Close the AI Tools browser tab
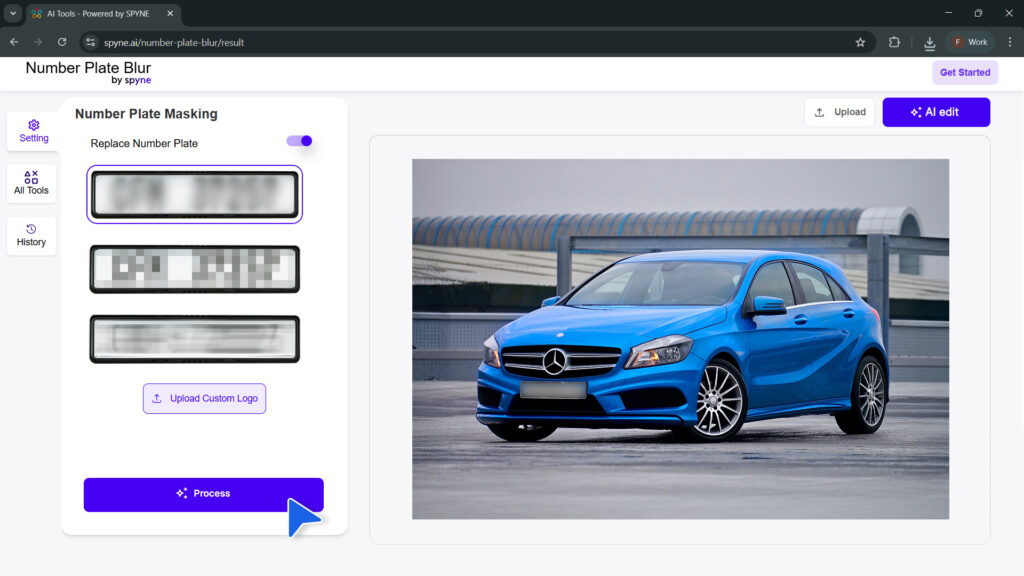This screenshot has width=1024, height=576. (x=170, y=14)
